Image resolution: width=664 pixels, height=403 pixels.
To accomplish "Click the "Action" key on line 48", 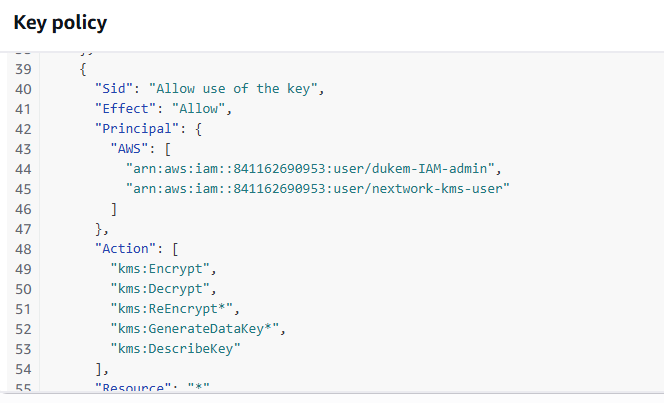I will [x=125, y=248].
